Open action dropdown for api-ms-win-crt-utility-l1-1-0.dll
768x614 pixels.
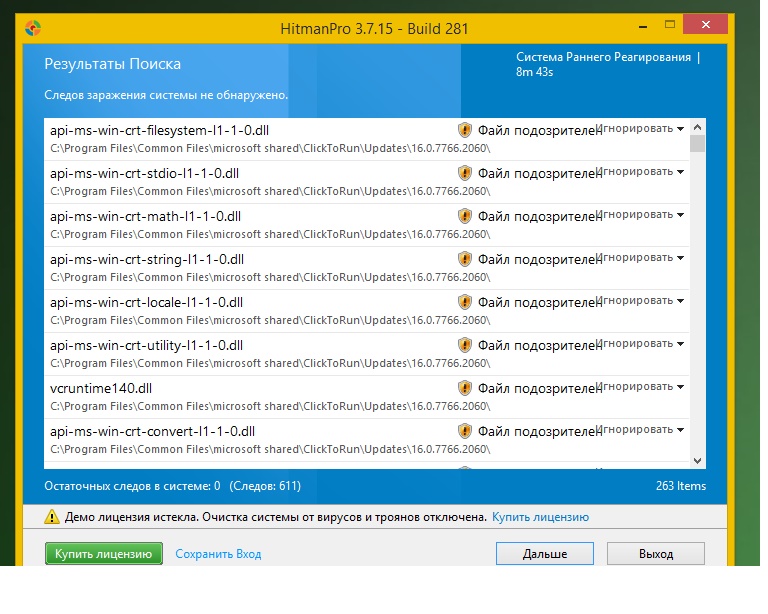coord(641,344)
